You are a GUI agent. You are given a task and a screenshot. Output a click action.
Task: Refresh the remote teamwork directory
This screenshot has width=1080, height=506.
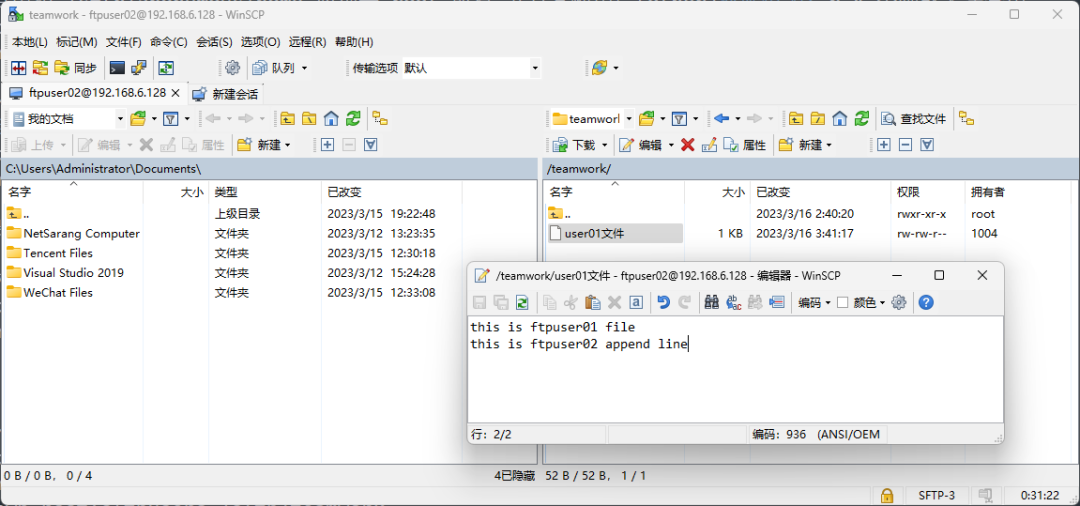862,118
